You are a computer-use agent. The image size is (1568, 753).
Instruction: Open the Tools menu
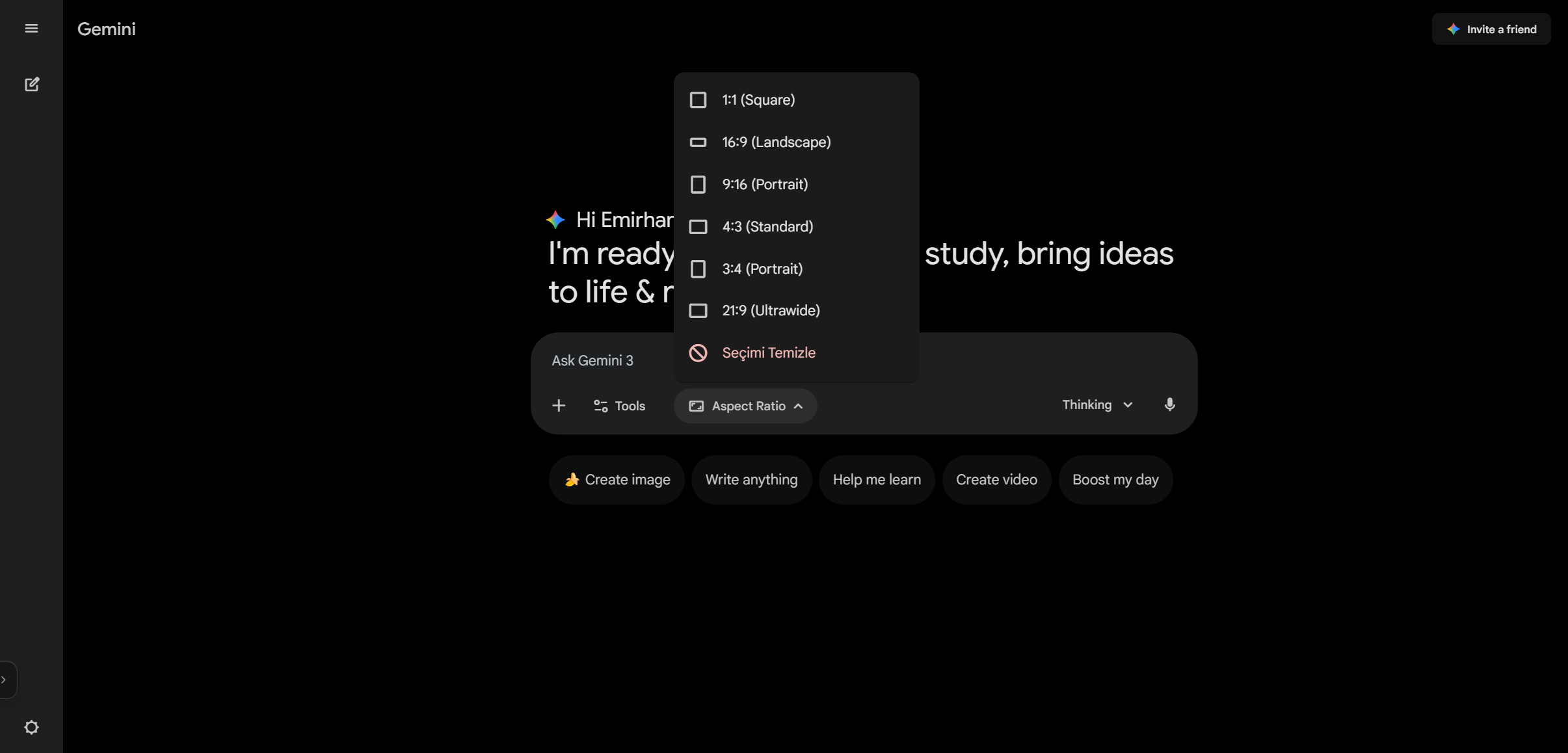click(619, 406)
